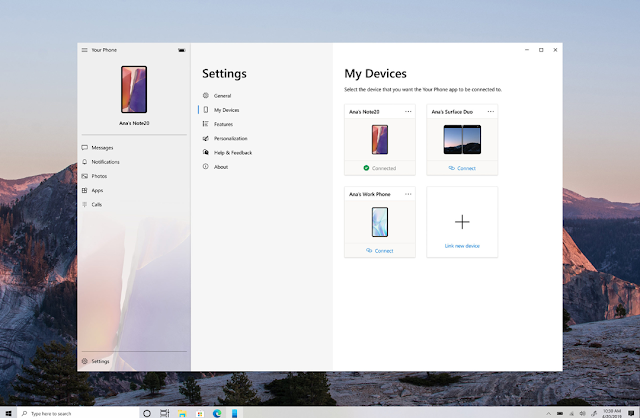This screenshot has height=418, width=640.
Task: Open Cortana from the taskbar
Action: click(147, 413)
